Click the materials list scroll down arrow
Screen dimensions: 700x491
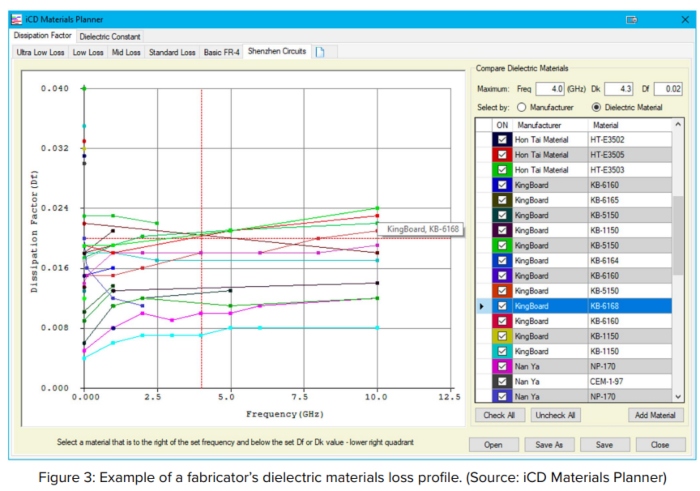tap(678, 396)
